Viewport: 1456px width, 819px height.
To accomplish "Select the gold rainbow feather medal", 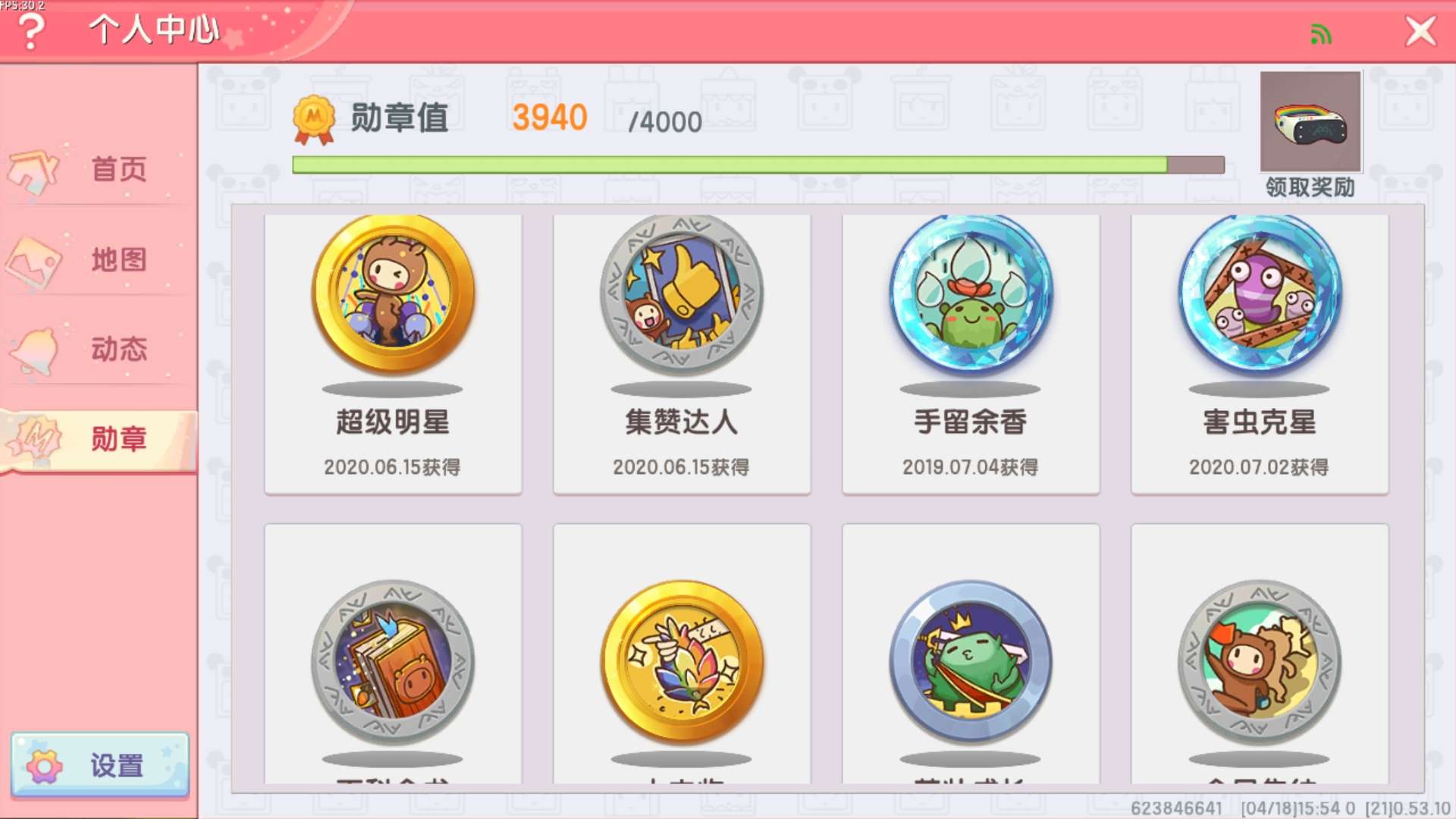I will coord(682,662).
